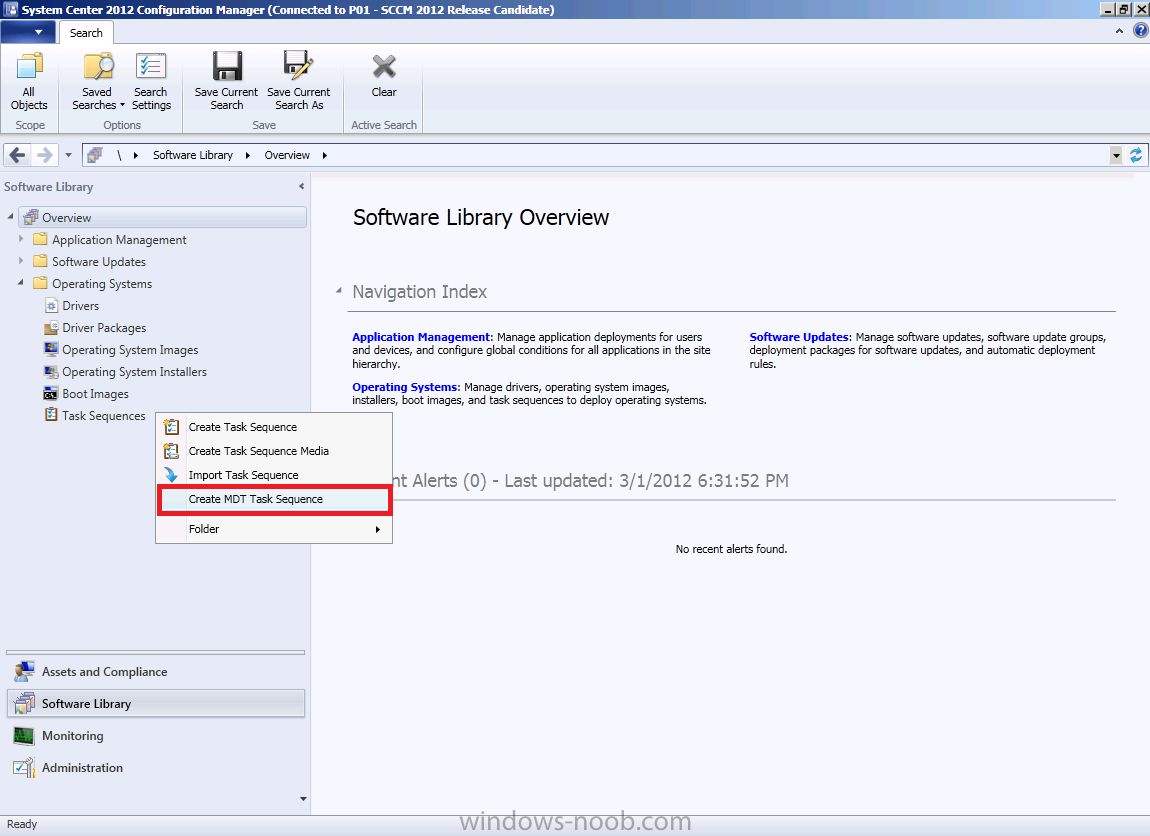Click Save Current Search As icon
This screenshot has width=1150, height=836.
pyautogui.click(x=299, y=81)
